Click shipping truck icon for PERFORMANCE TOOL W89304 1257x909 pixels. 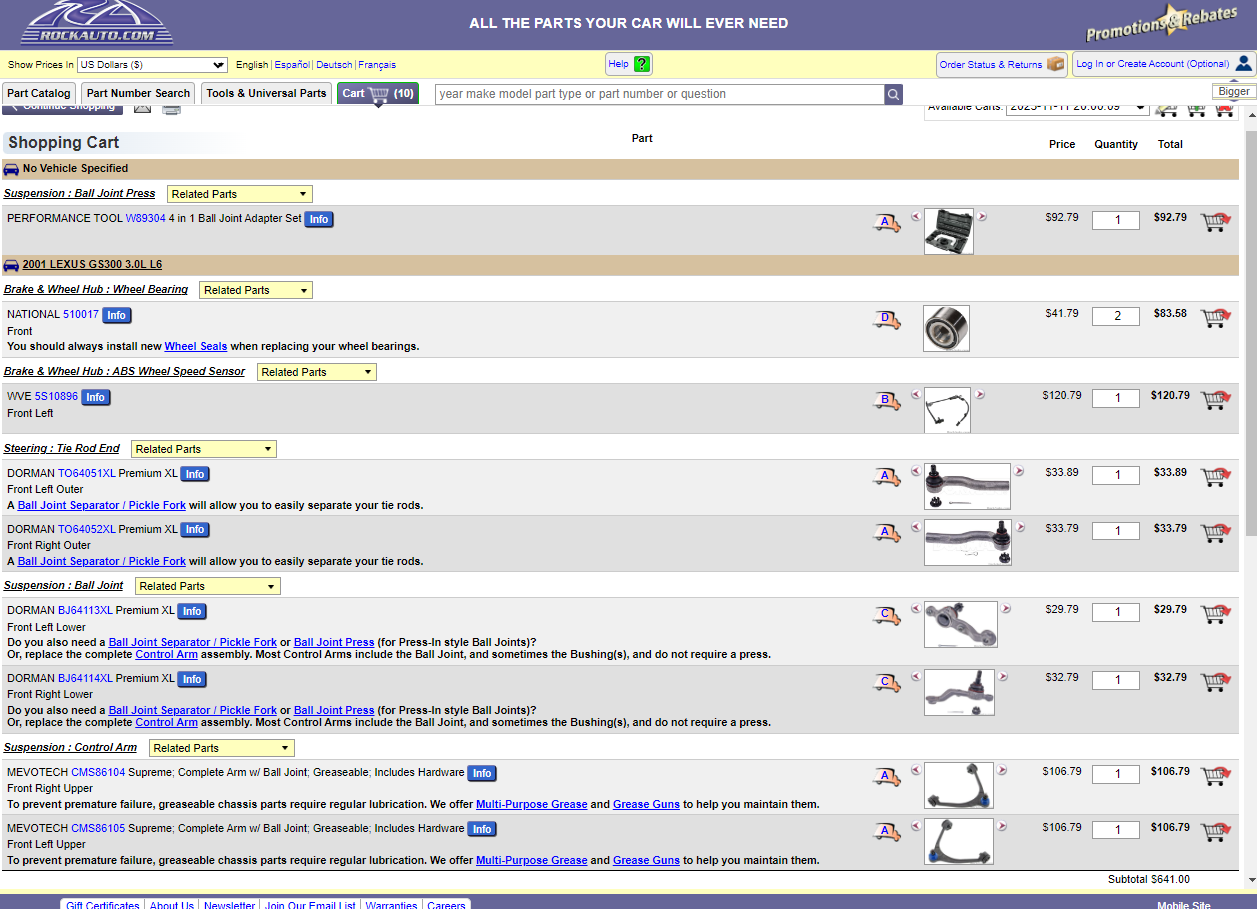886,222
